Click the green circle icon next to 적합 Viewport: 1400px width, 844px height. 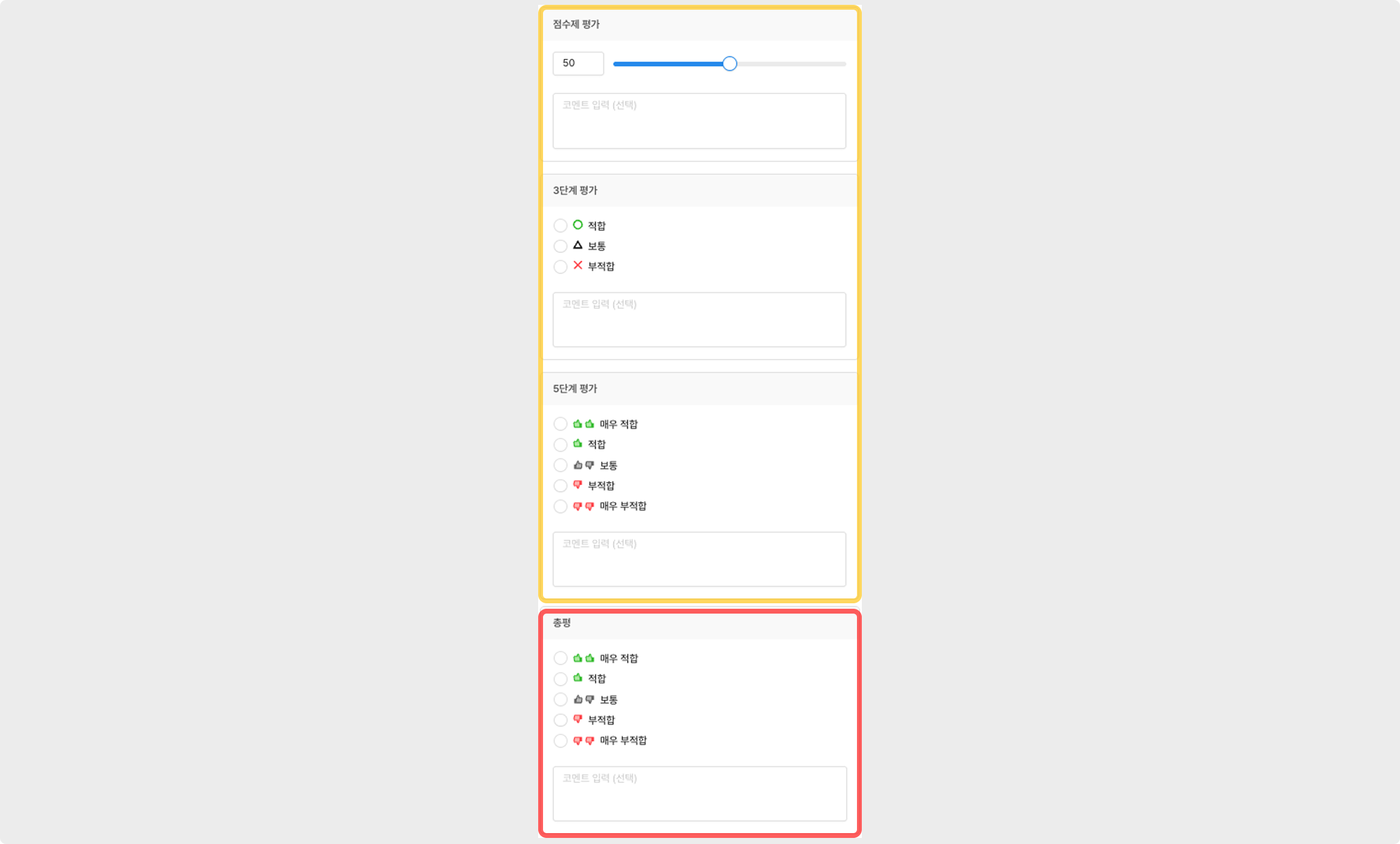[x=578, y=225]
